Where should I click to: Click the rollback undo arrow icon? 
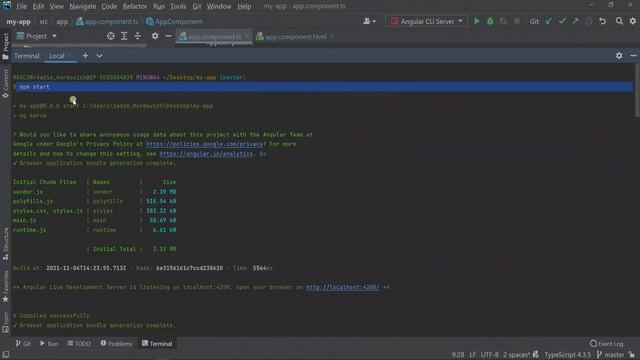[x=602, y=21]
